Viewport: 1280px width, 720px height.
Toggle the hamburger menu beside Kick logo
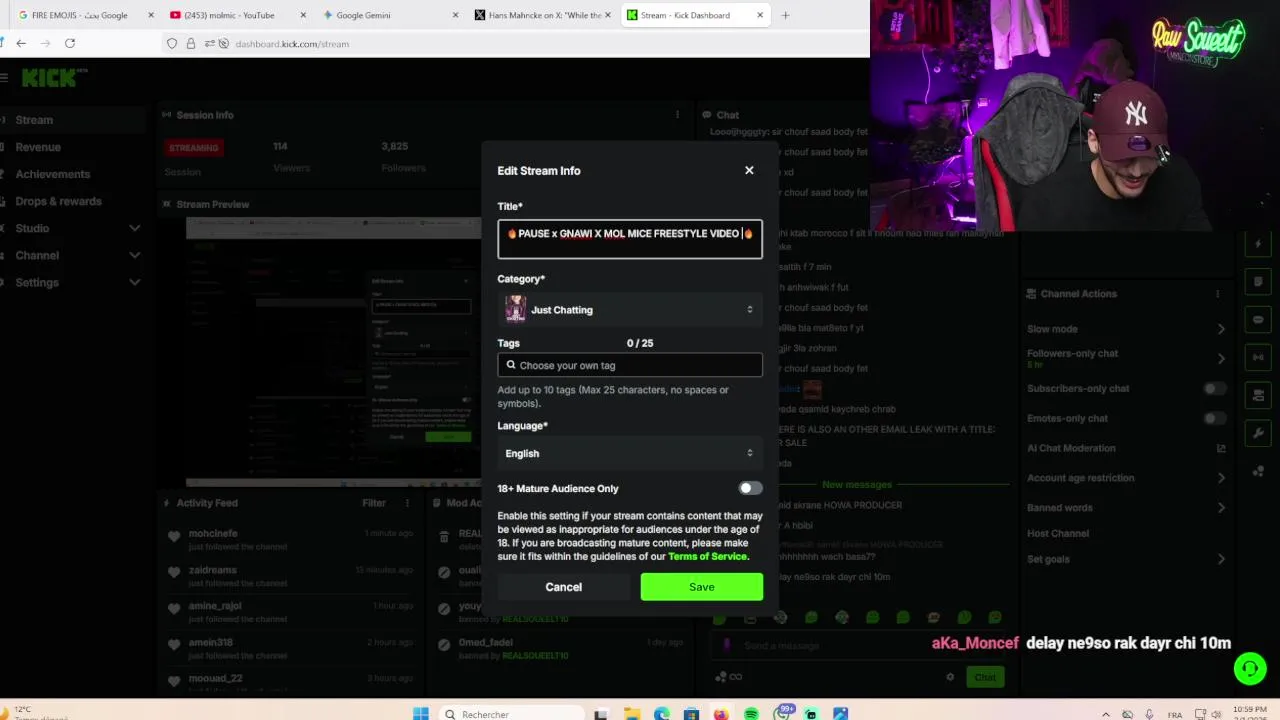point(4,78)
